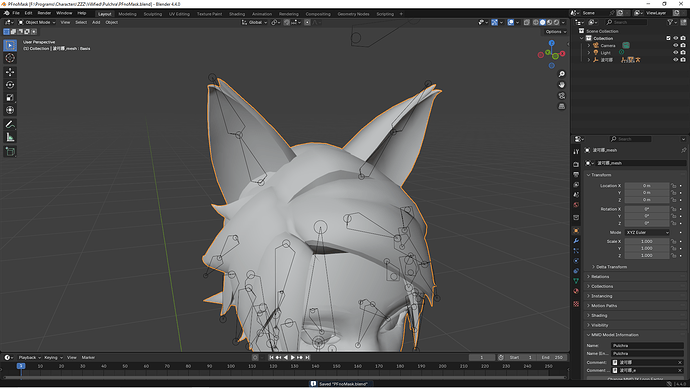Toggle X-ray display mode

point(526,22)
